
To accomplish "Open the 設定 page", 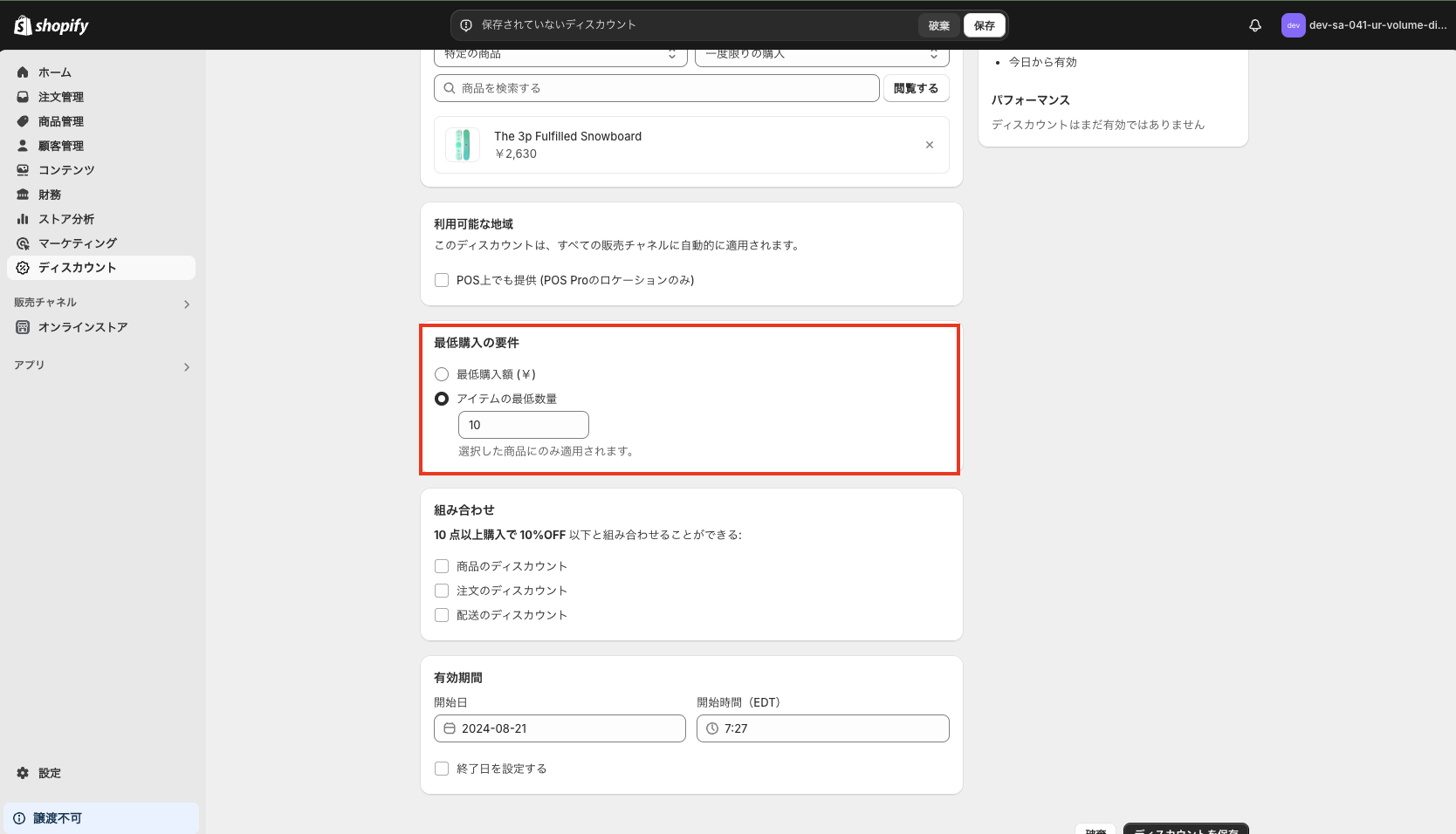I will click(x=49, y=773).
